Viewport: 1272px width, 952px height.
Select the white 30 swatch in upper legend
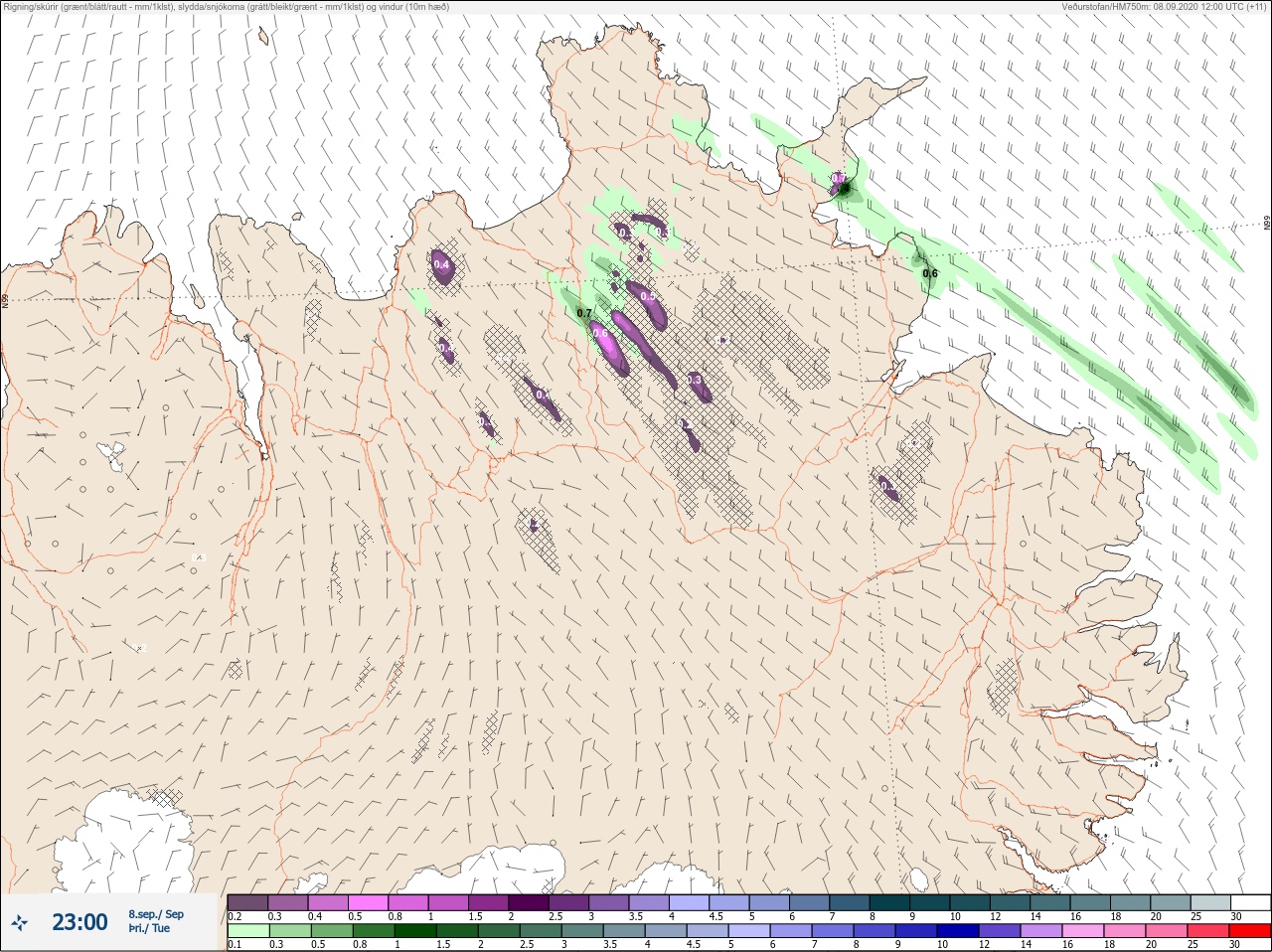pos(1250,902)
